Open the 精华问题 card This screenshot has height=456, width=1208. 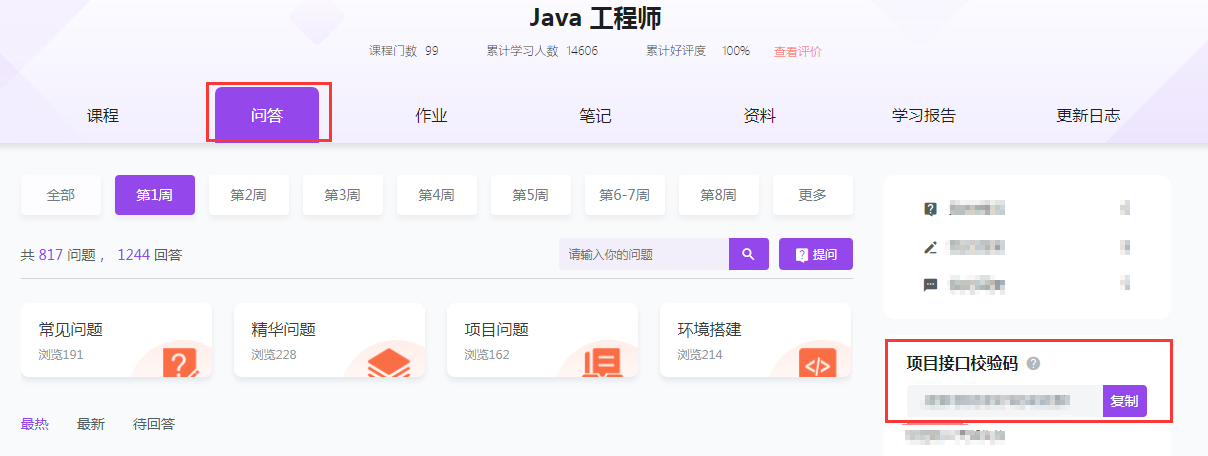point(329,340)
